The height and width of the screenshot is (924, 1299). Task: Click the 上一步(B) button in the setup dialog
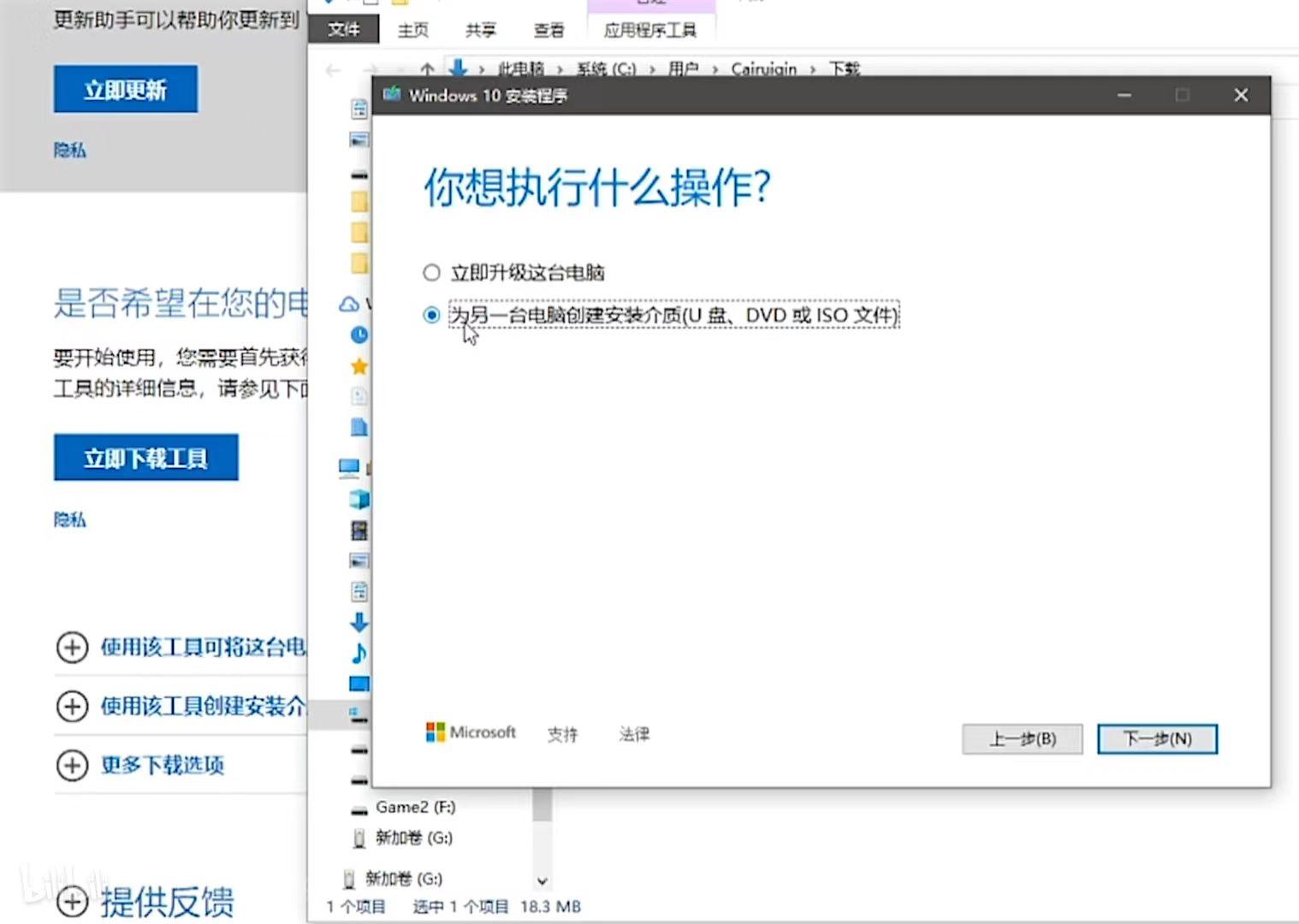[1022, 738]
